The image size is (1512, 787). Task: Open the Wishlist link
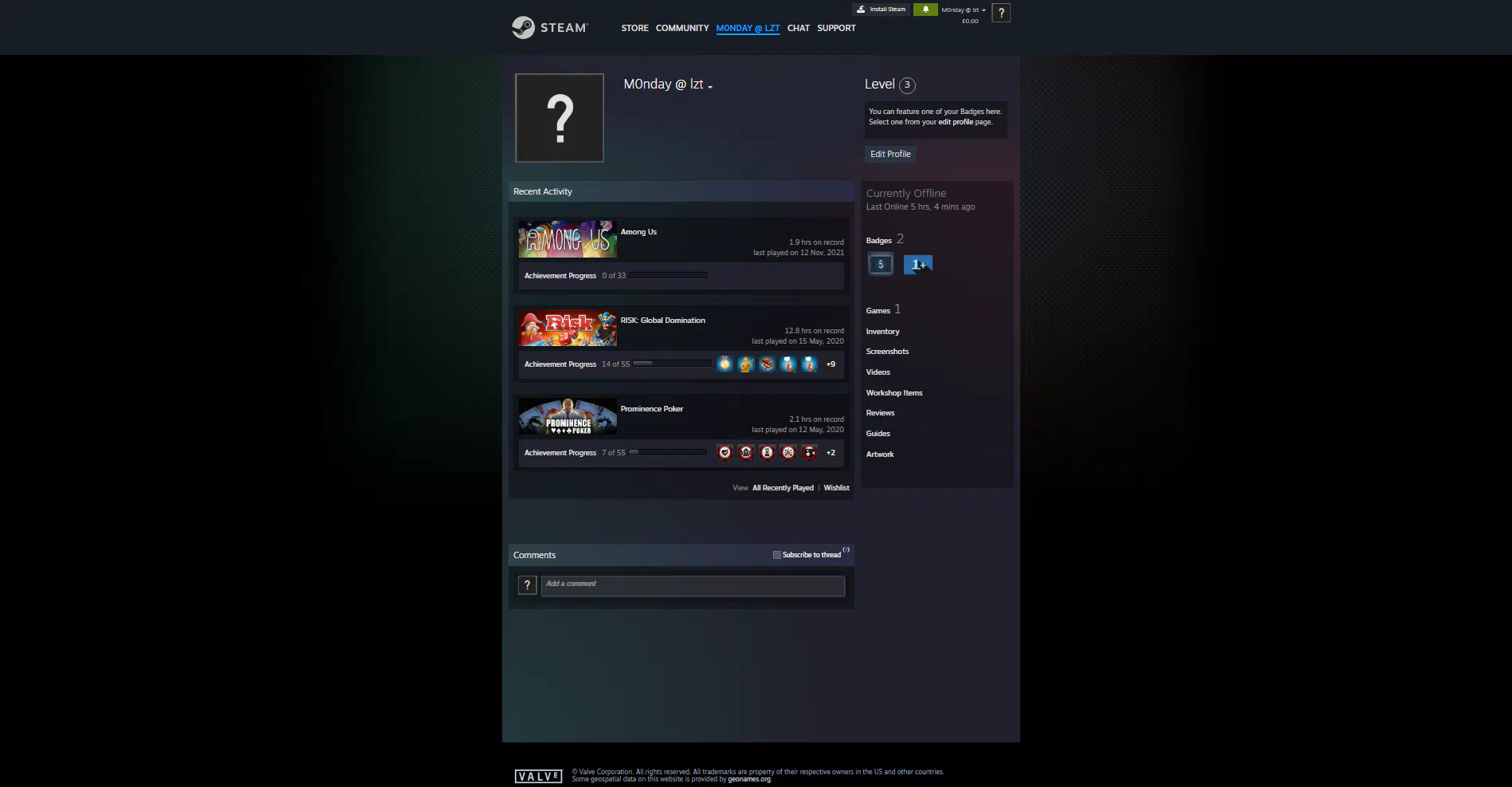tap(836, 488)
